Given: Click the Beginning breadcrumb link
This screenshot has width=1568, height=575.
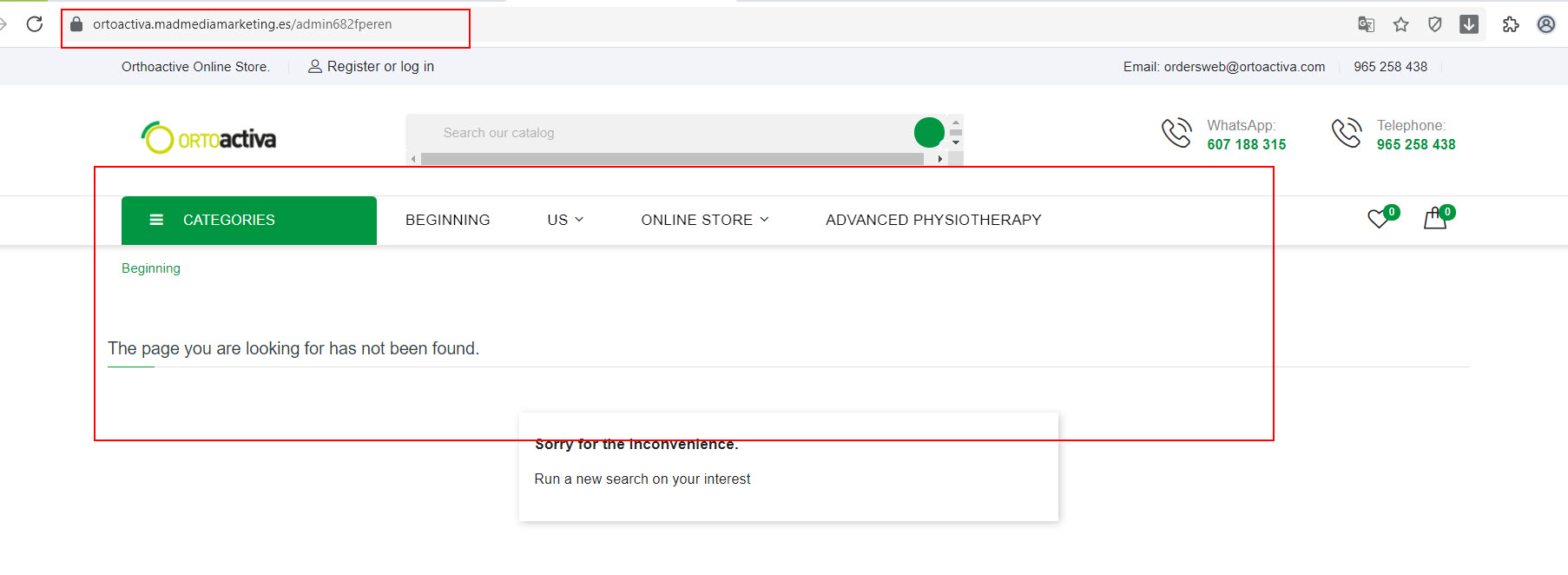Looking at the screenshot, I should [x=151, y=268].
